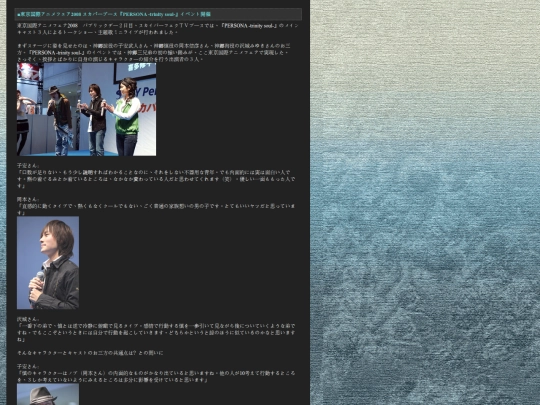Image resolution: width=540 pixels, height=405 pixels.
Task: Select the 沢城さん label below the portrait photo
Action: click(x=28, y=319)
